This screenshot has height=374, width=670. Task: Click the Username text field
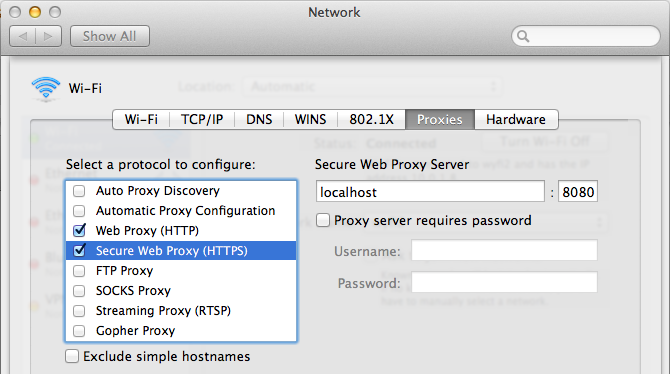pyautogui.click(x=504, y=250)
